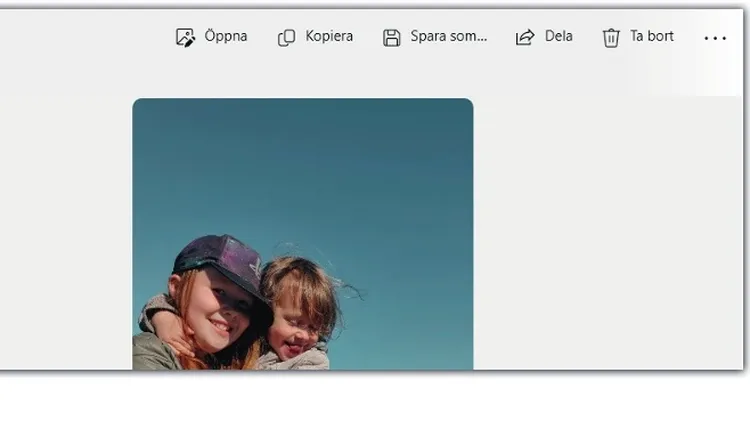Click the photo of two children
Screen dimensions: 750x421
(x=303, y=234)
